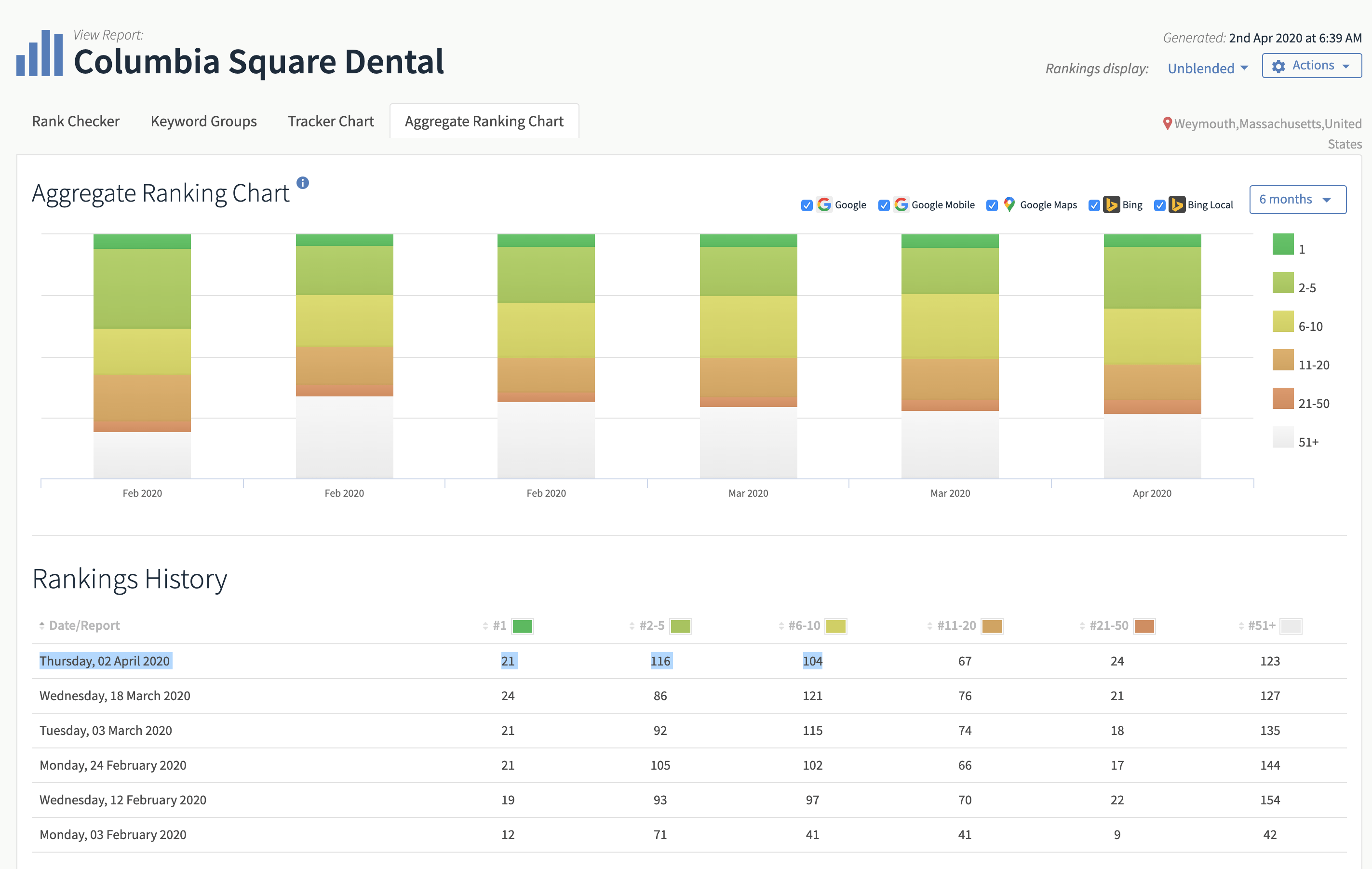
Task: Open the Thursday, 02 April 2020 report
Action: (105, 661)
